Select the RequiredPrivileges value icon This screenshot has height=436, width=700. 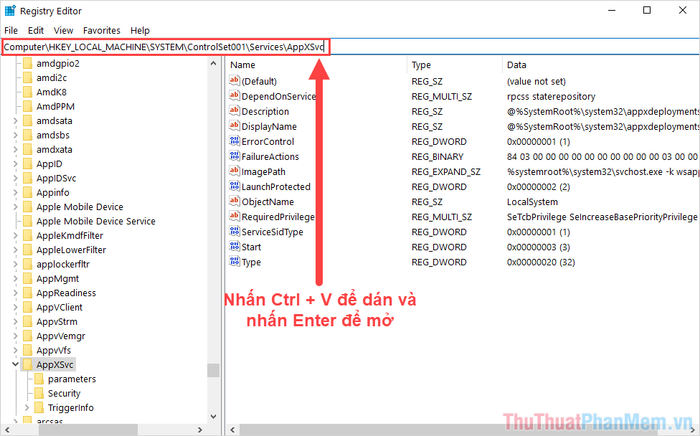[234, 216]
